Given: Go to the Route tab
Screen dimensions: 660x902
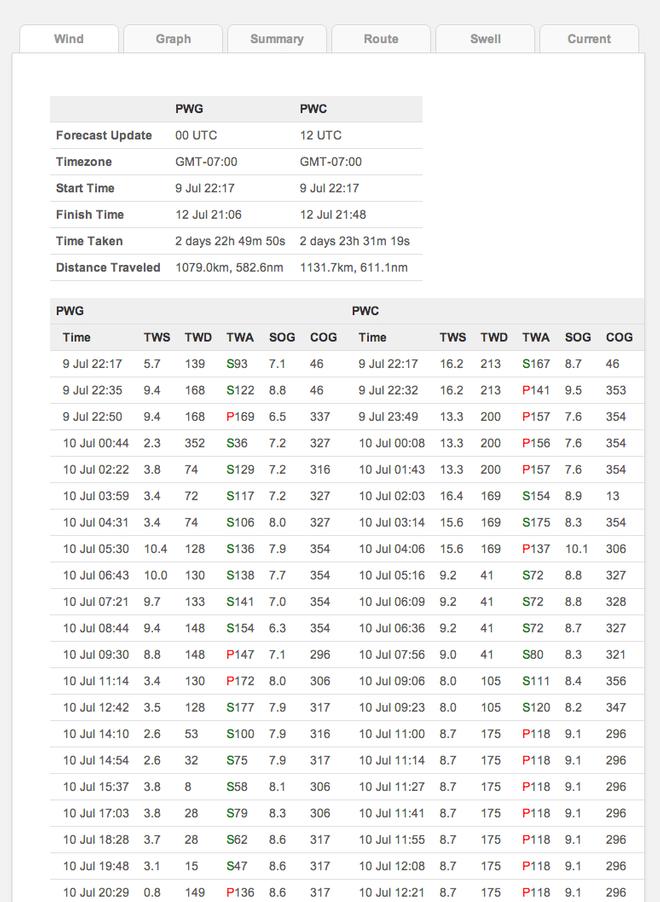Looking at the screenshot, I should (381, 39).
